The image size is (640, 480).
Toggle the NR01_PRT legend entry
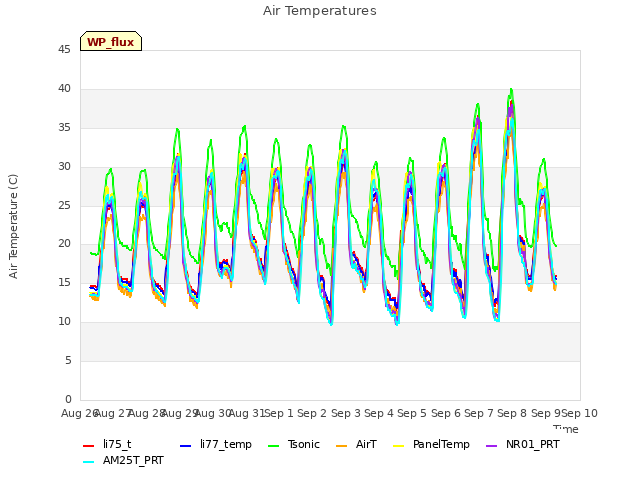click(x=523, y=444)
